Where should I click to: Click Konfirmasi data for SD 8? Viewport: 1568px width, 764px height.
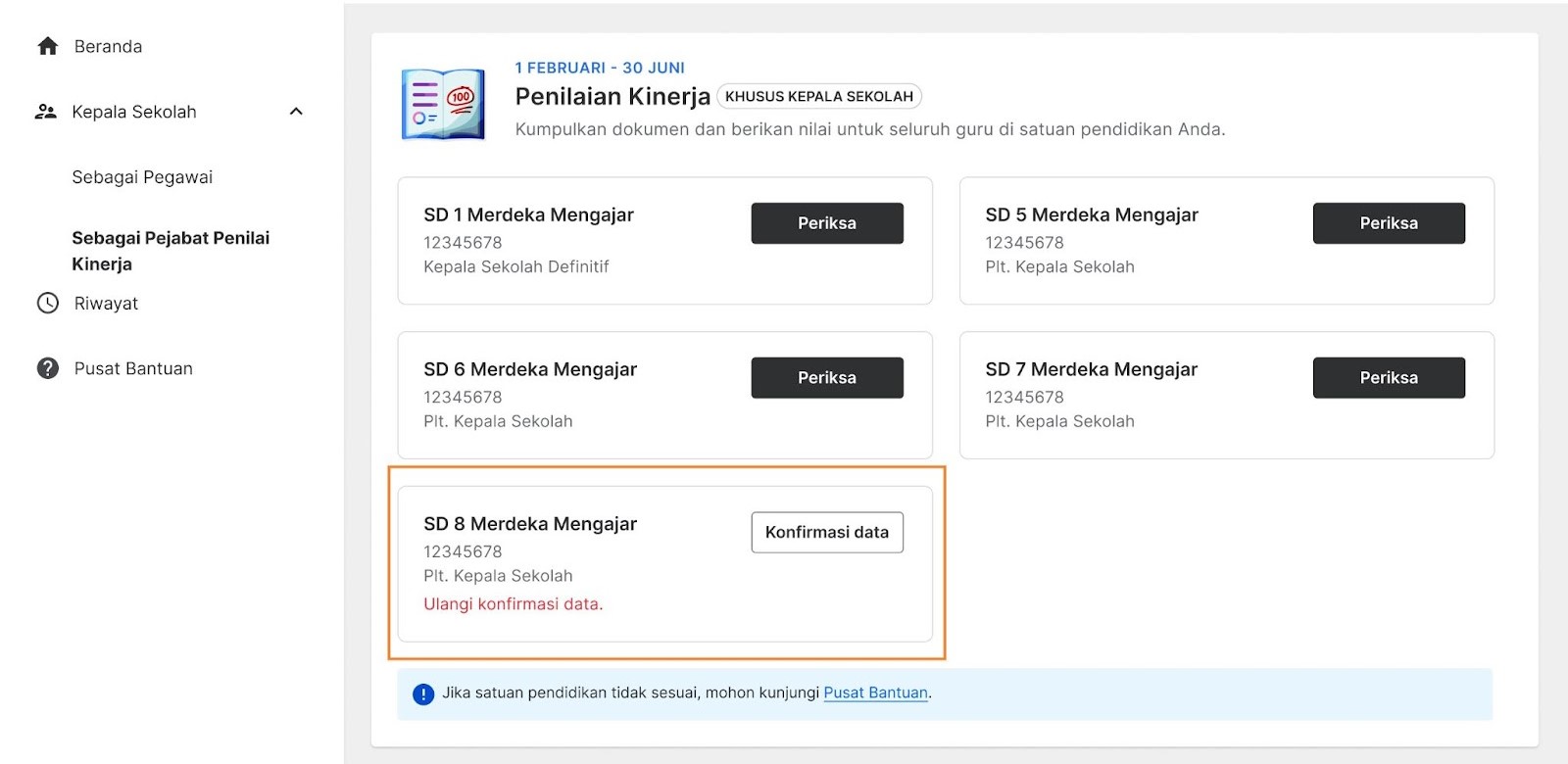tap(827, 533)
